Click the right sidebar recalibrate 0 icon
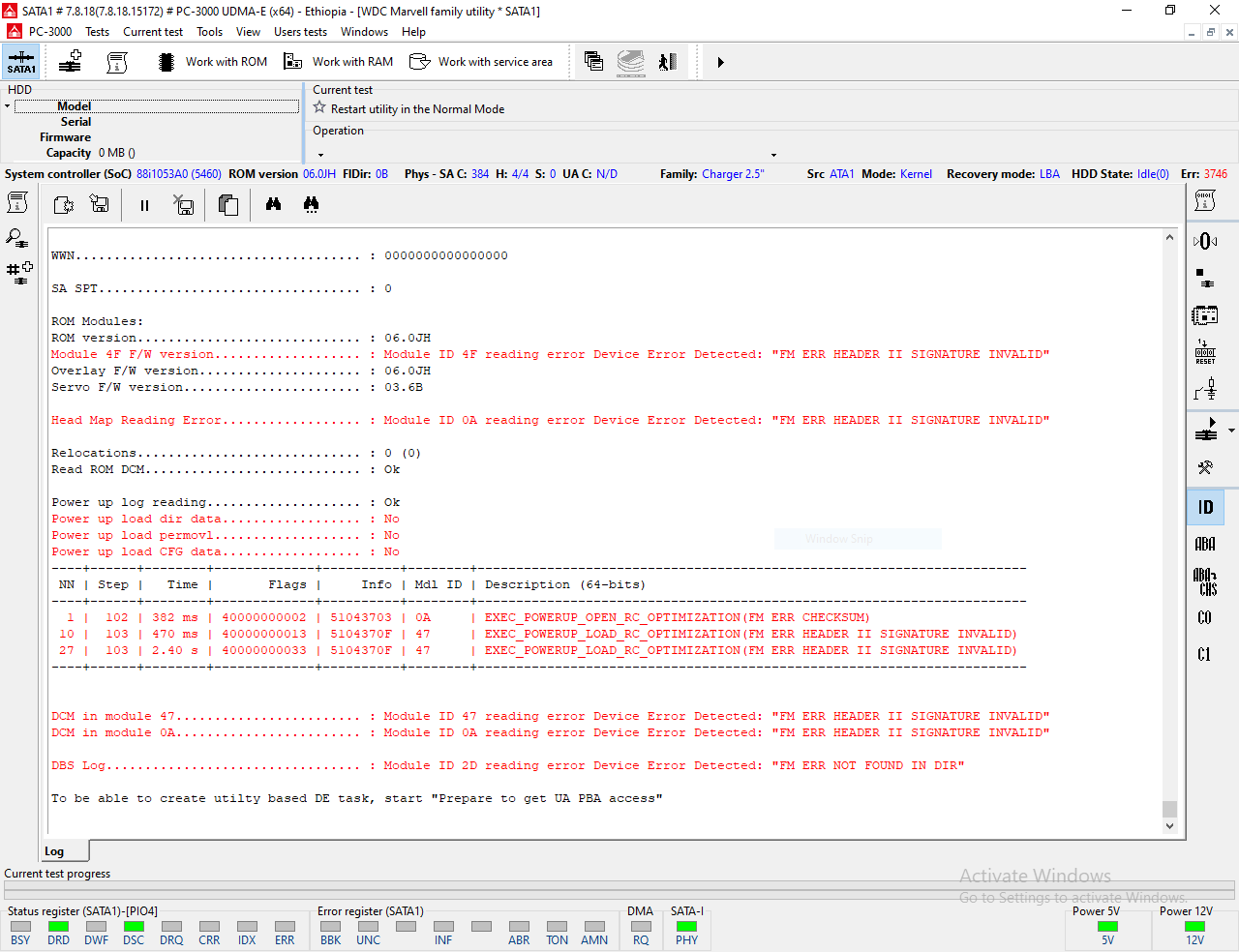This screenshot has width=1239, height=952. tap(1205, 241)
